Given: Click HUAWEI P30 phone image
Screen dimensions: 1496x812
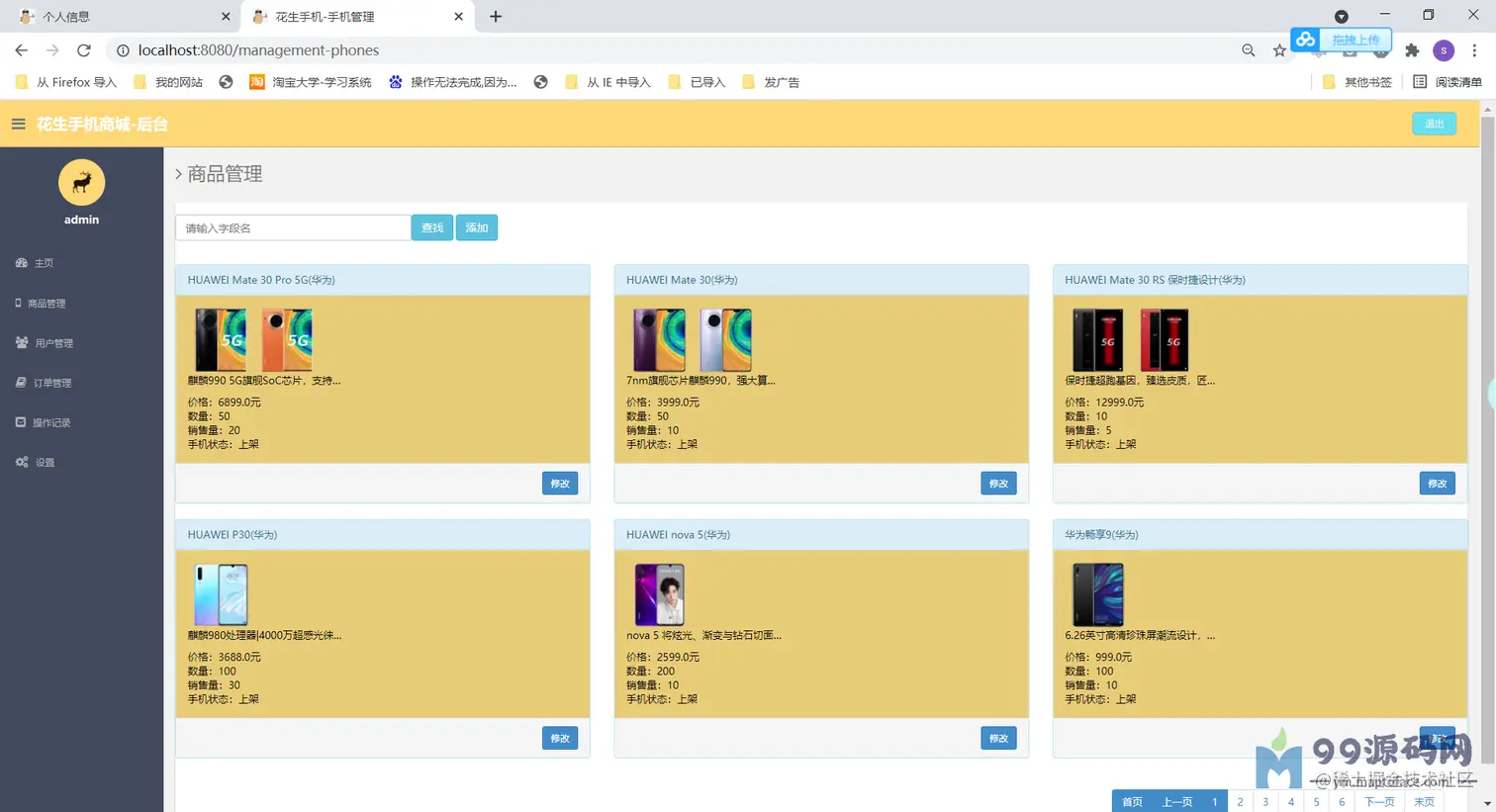Looking at the screenshot, I should [221, 594].
